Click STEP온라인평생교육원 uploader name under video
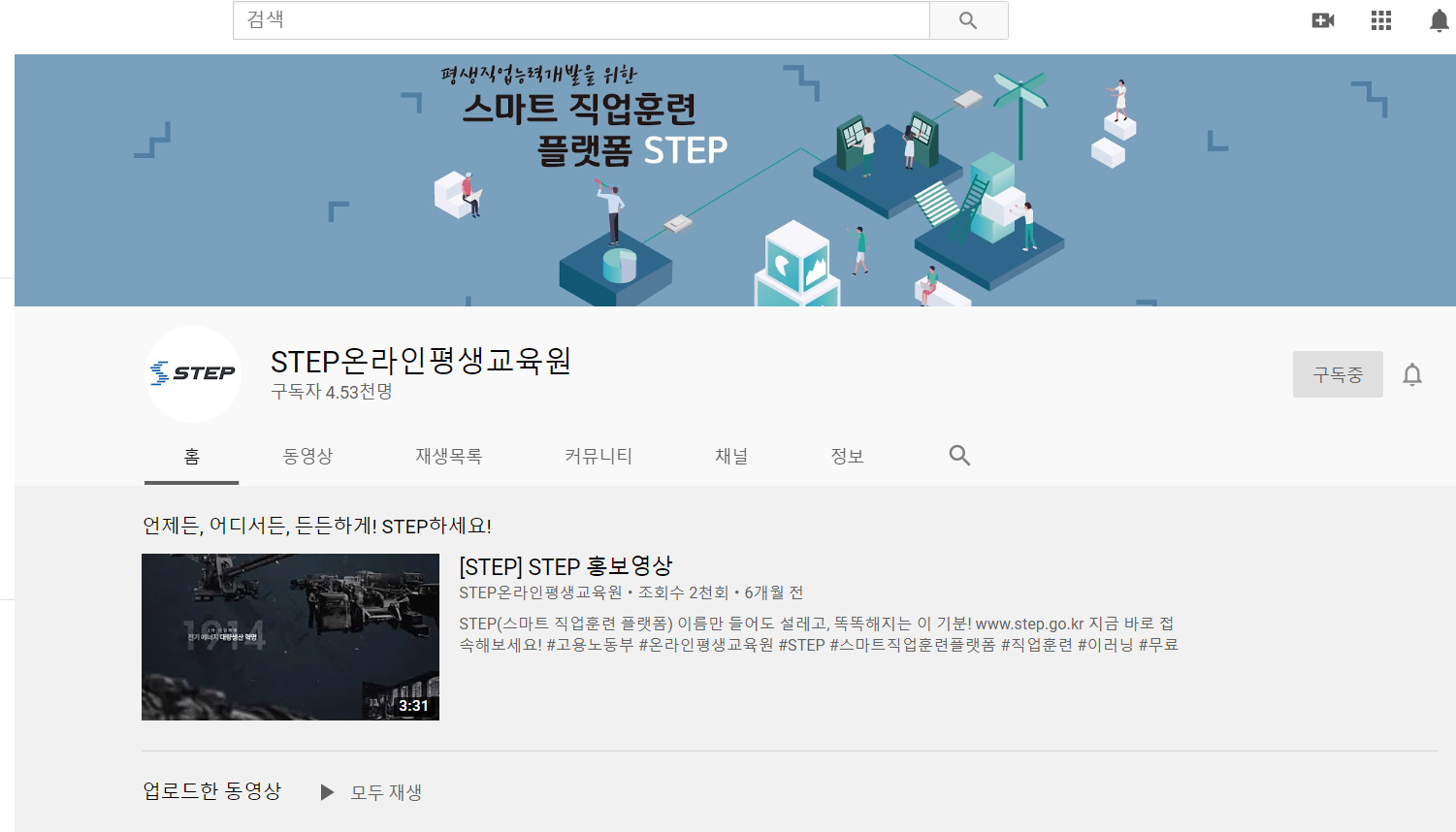 (540, 592)
